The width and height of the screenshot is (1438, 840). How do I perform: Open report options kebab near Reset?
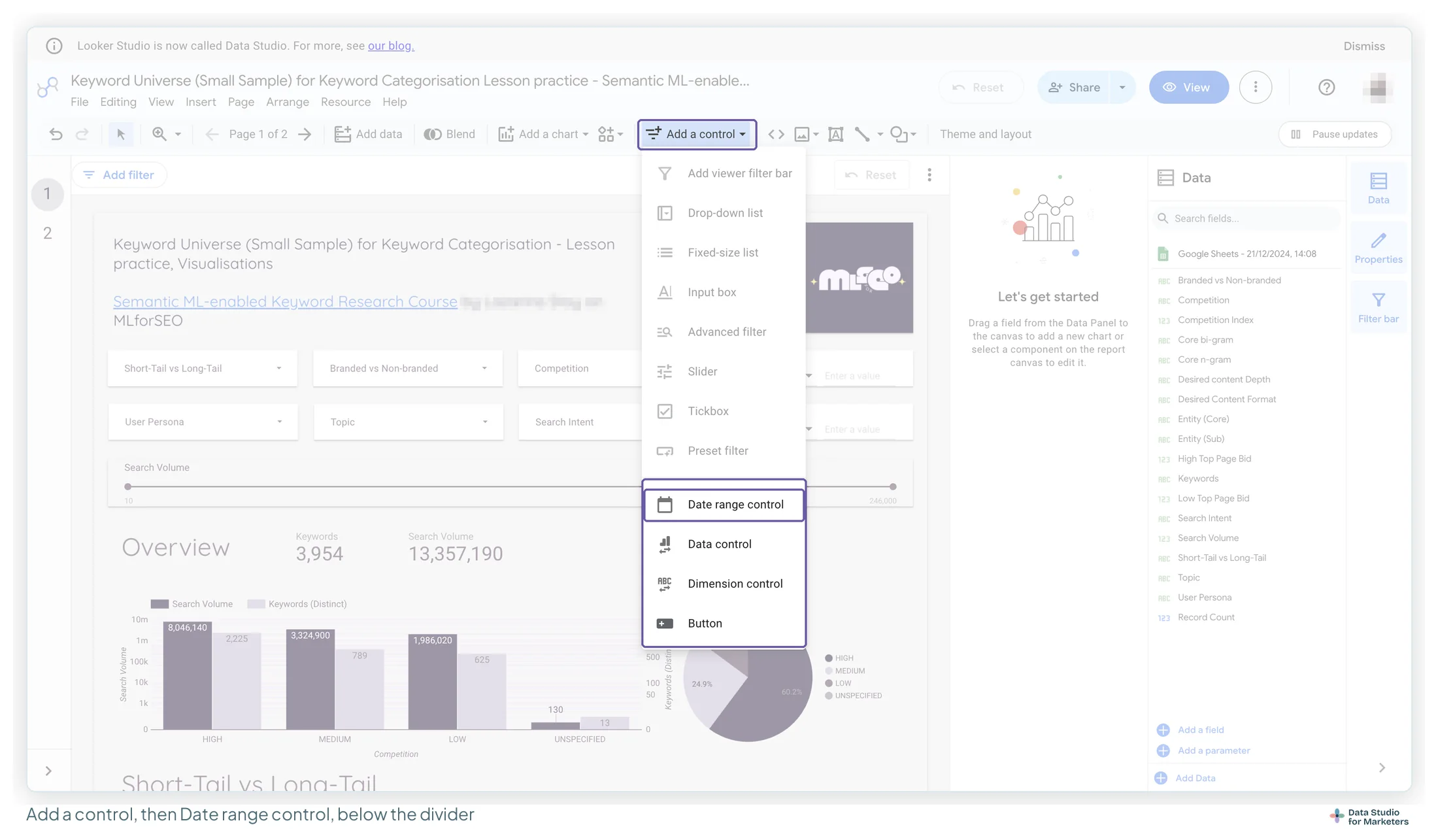929,175
